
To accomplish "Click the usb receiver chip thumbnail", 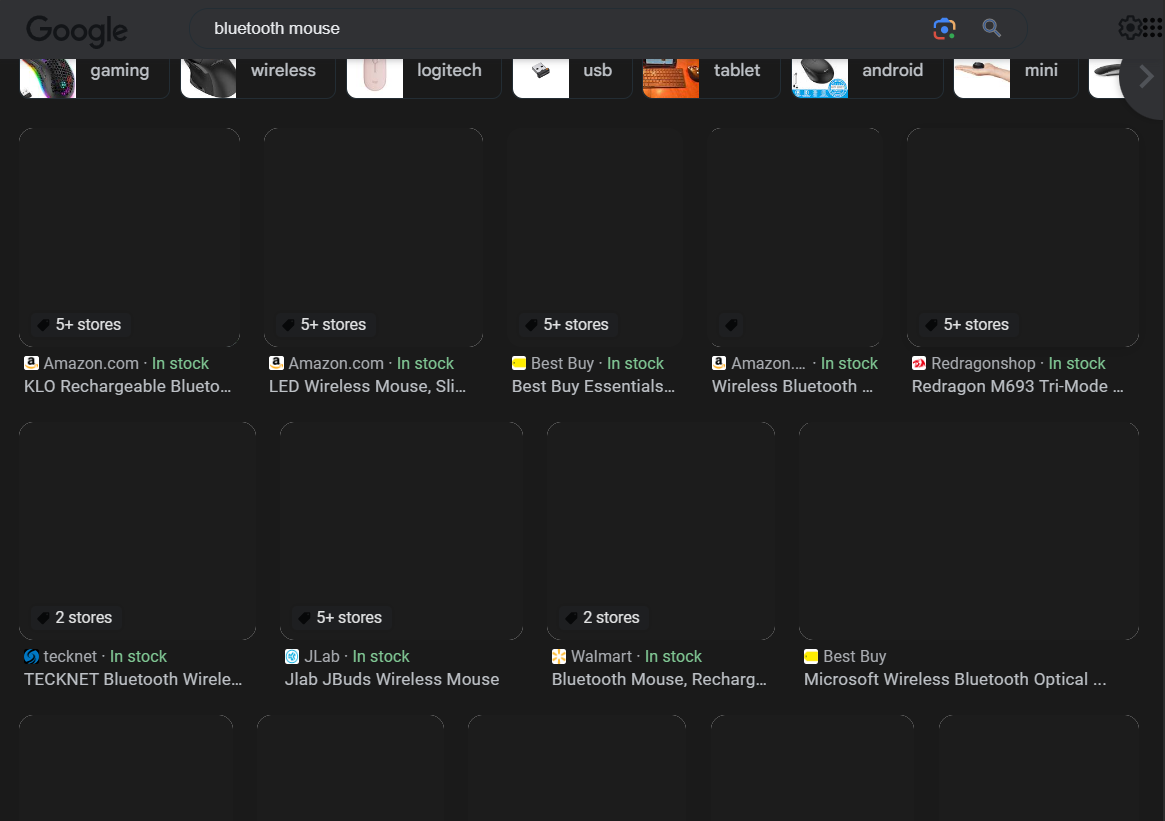I will [x=541, y=78].
